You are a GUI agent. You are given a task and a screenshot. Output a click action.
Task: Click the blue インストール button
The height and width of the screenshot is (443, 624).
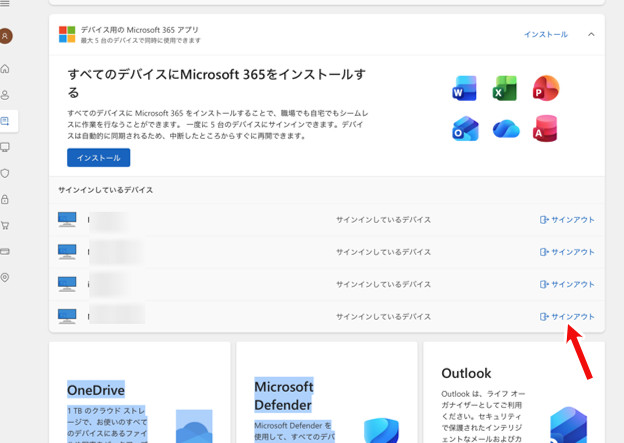[x=98, y=158]
